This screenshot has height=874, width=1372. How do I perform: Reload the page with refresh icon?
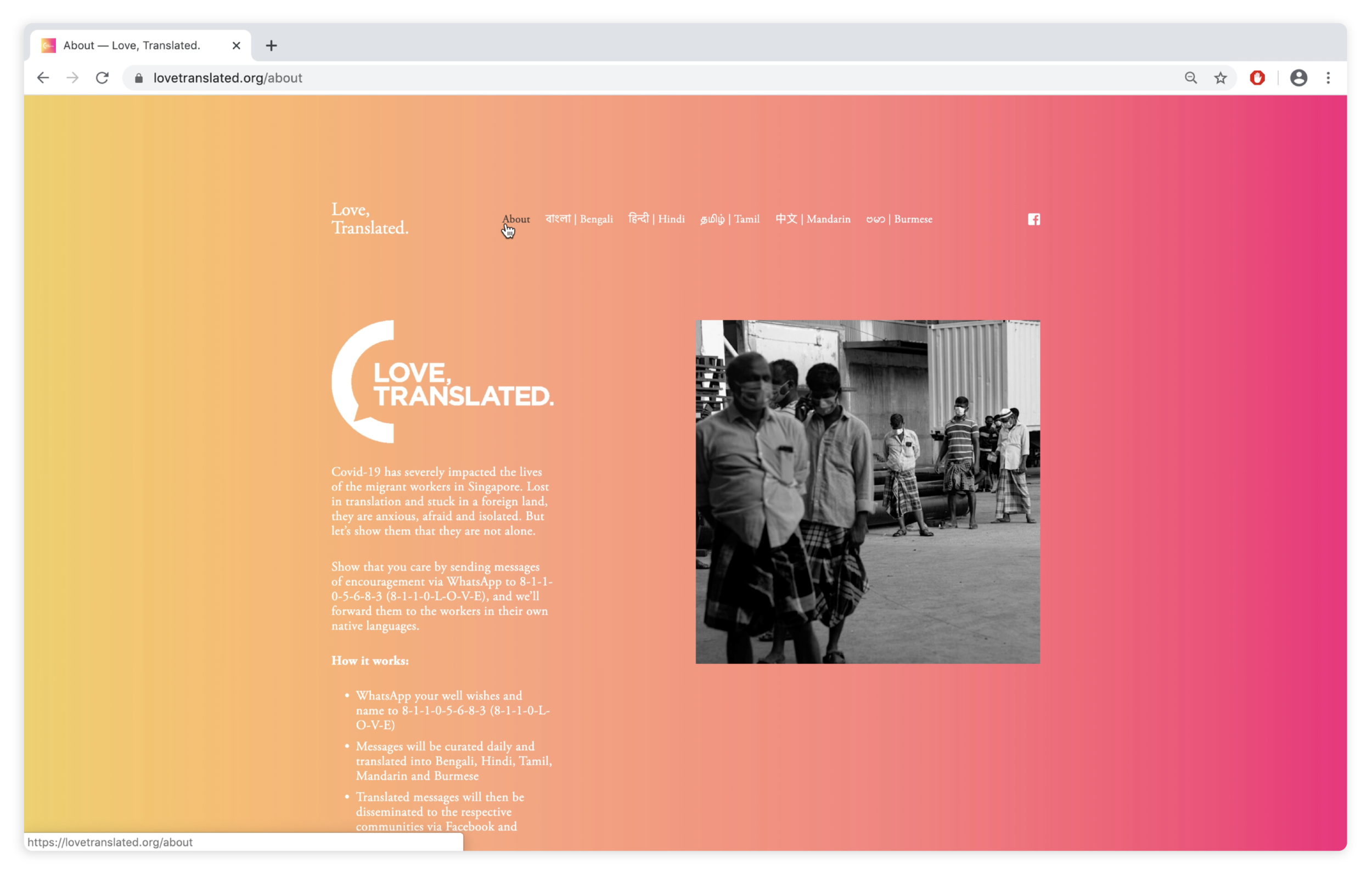[x=102, y=78]
